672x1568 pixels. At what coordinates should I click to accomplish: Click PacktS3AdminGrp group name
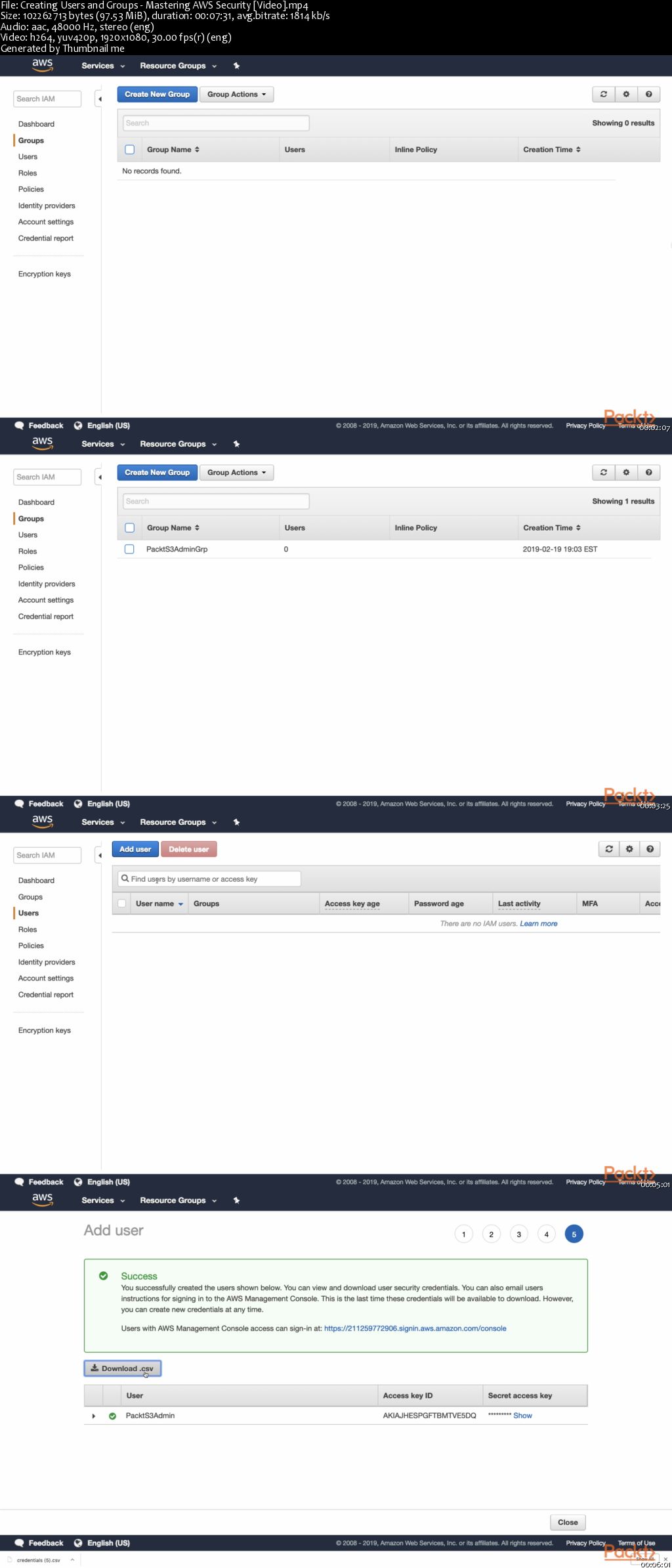(177, 549)
